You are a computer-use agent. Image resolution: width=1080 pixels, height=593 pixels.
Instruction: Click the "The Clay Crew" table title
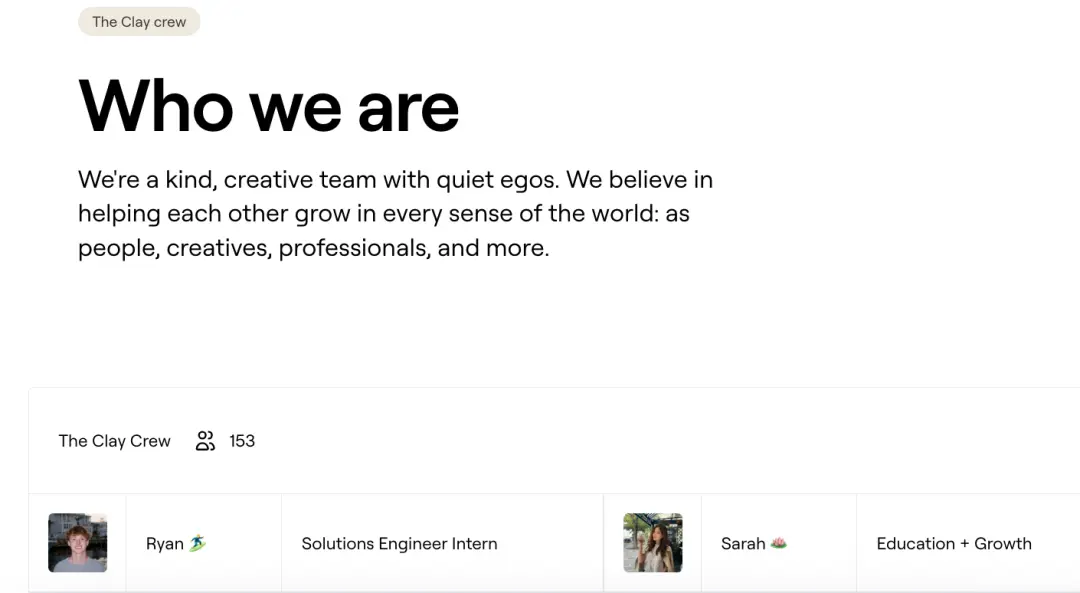(x=115, y=441)
